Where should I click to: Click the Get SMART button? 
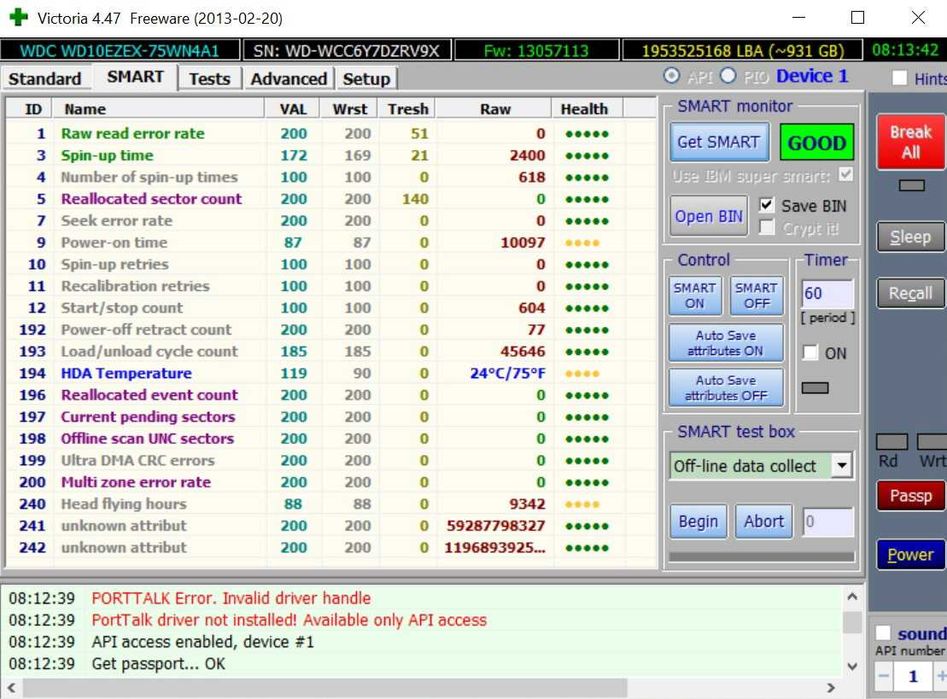(719, 143)
